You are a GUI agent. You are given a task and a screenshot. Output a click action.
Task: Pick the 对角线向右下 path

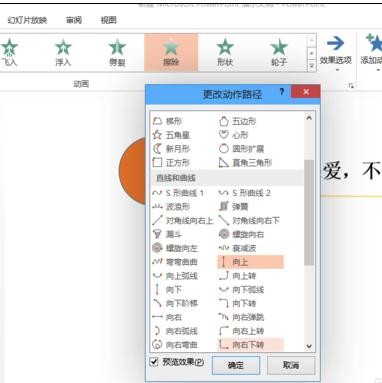(249, 220)
